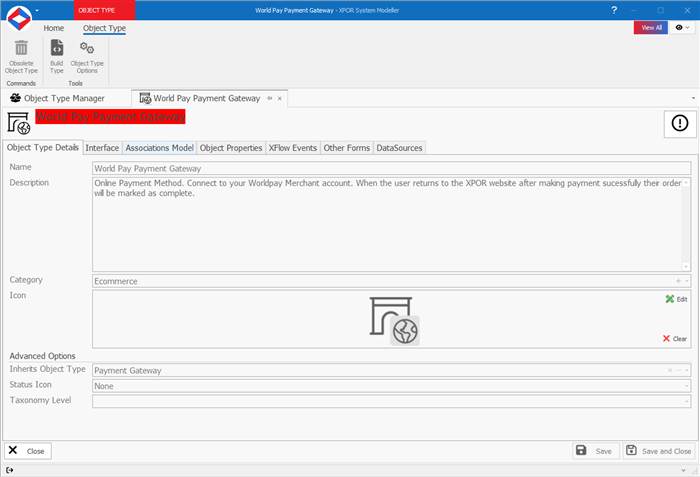
Task: Open the Other Forms tab
Action: tap(347, 148)
